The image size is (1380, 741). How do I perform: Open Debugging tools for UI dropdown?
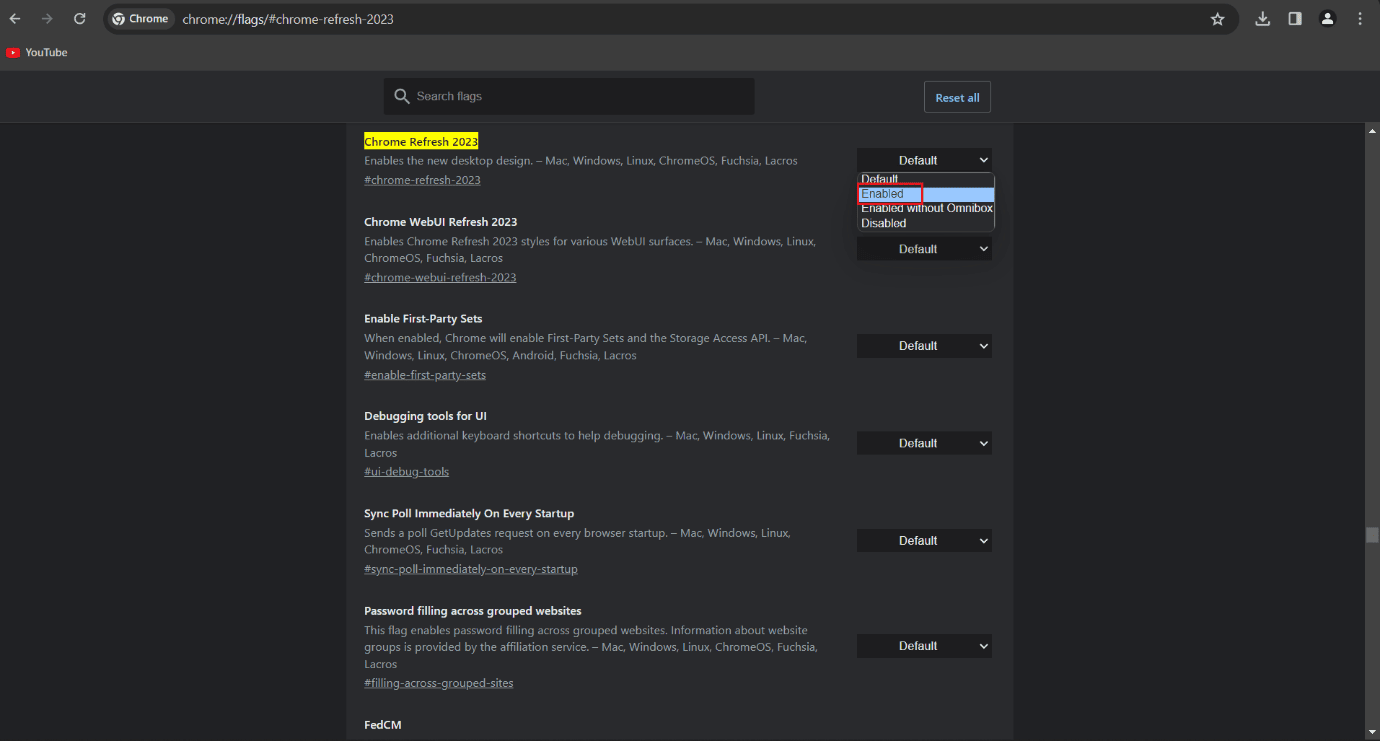pyautogui.click(x=924, y=443)
